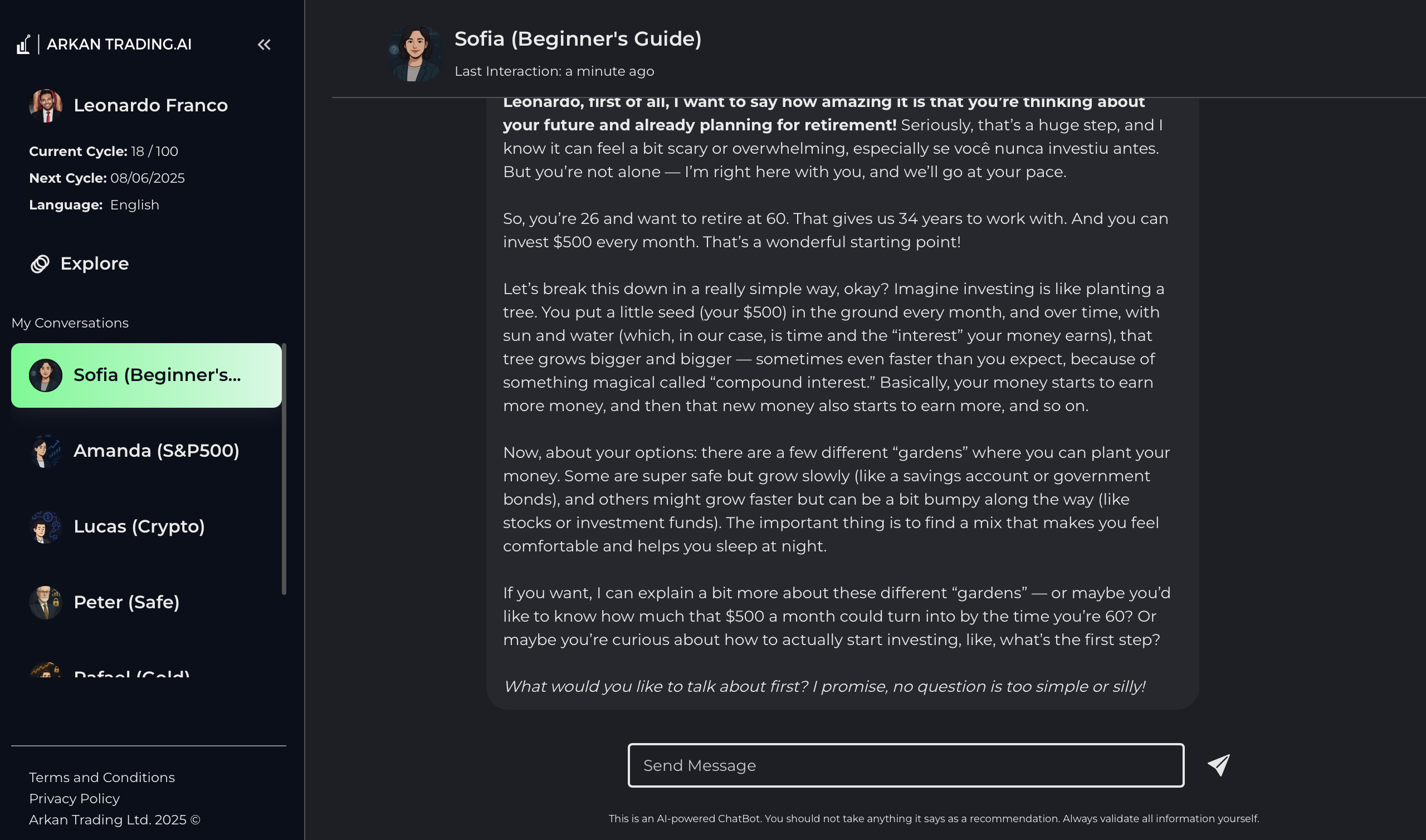1426x840 pixels.
Task: Click Amanda's avatar in conversations list
Action: click(x=46, y=451)
